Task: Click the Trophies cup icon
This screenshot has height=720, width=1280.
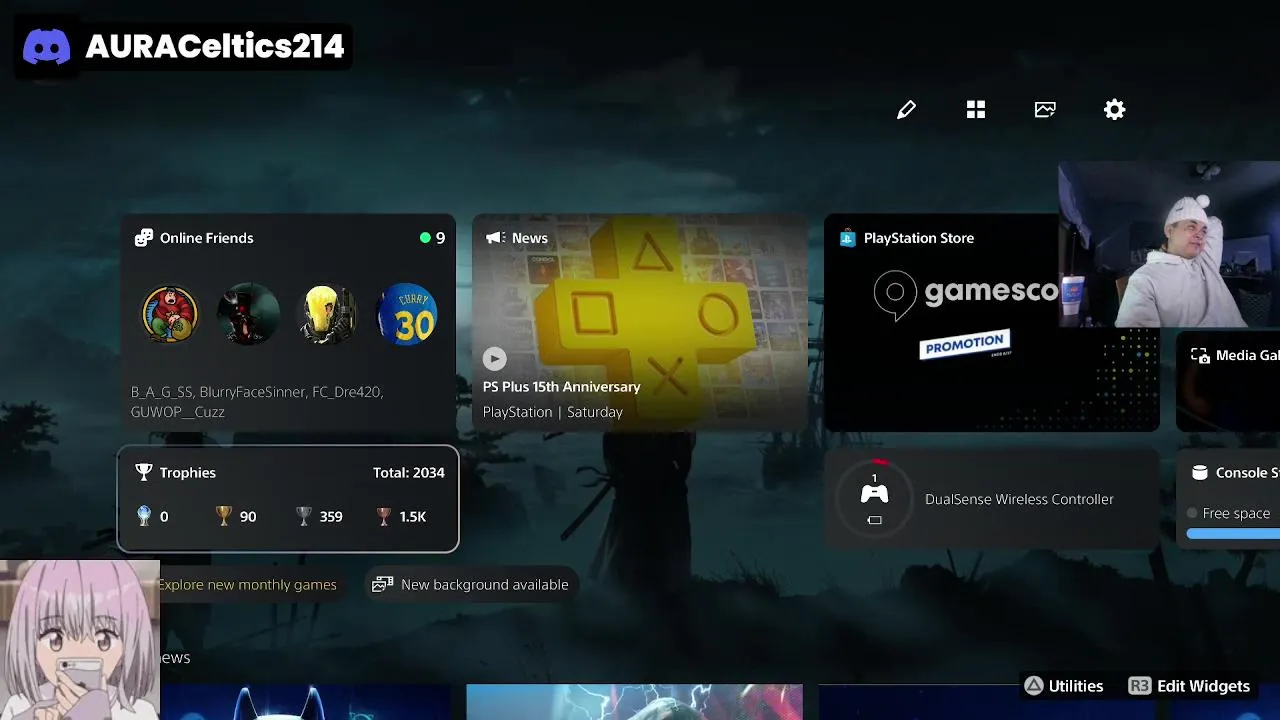Action: (144, 472)
